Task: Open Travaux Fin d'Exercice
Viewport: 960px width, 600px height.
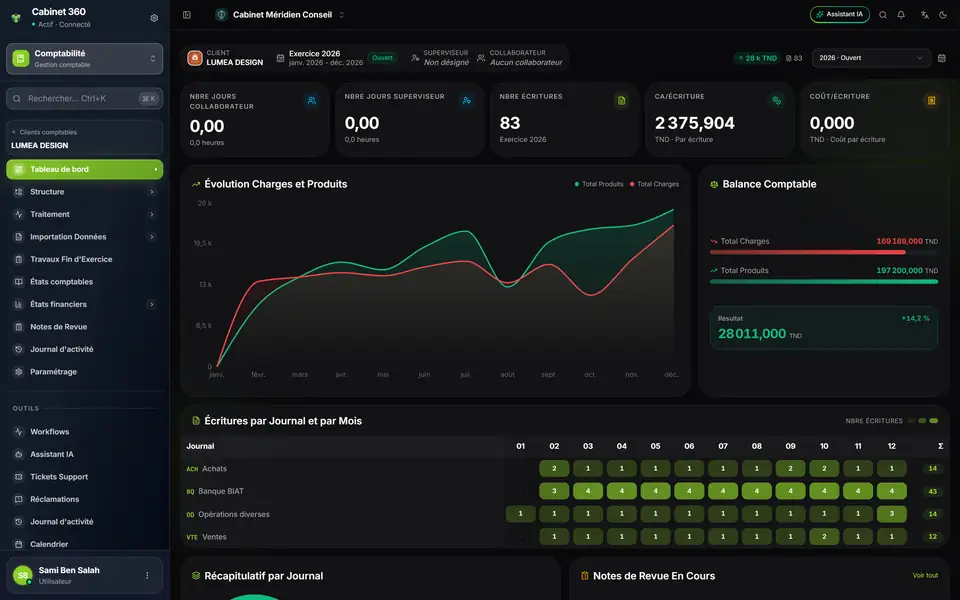Action: click(x=84, y=260)
